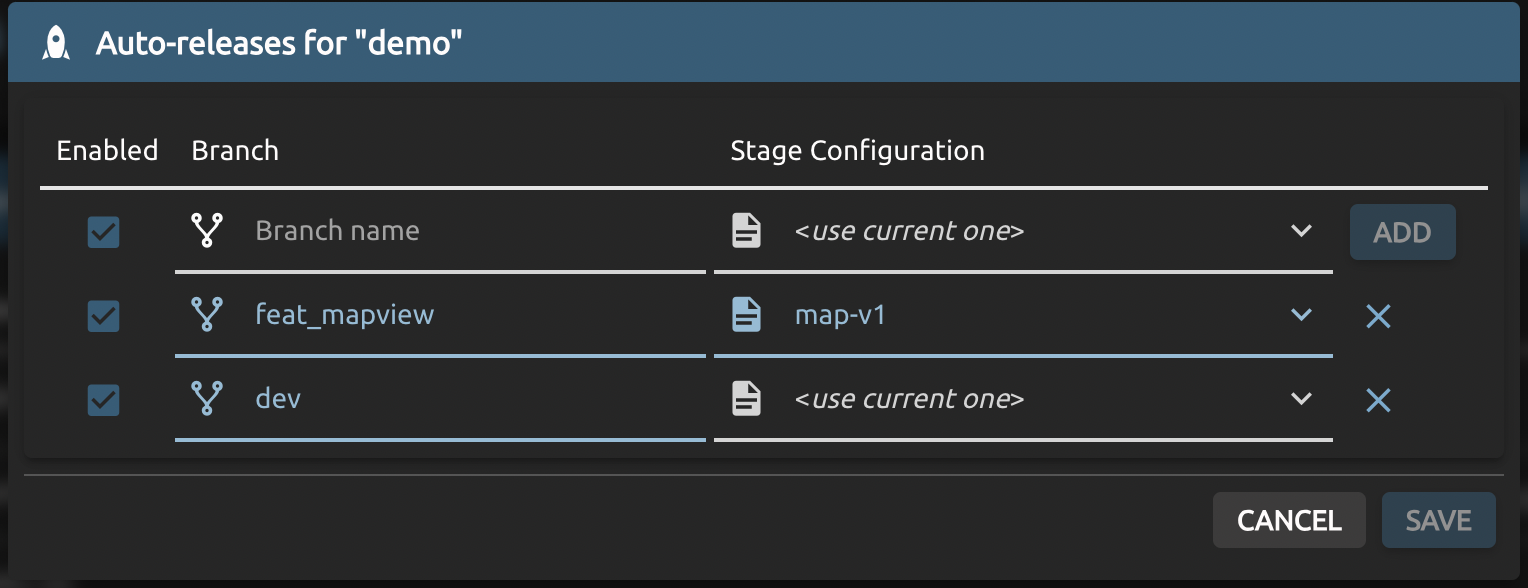Focus the Branch name input field
This screenshot has height=588, width=1528.
(x=470, y=231)
